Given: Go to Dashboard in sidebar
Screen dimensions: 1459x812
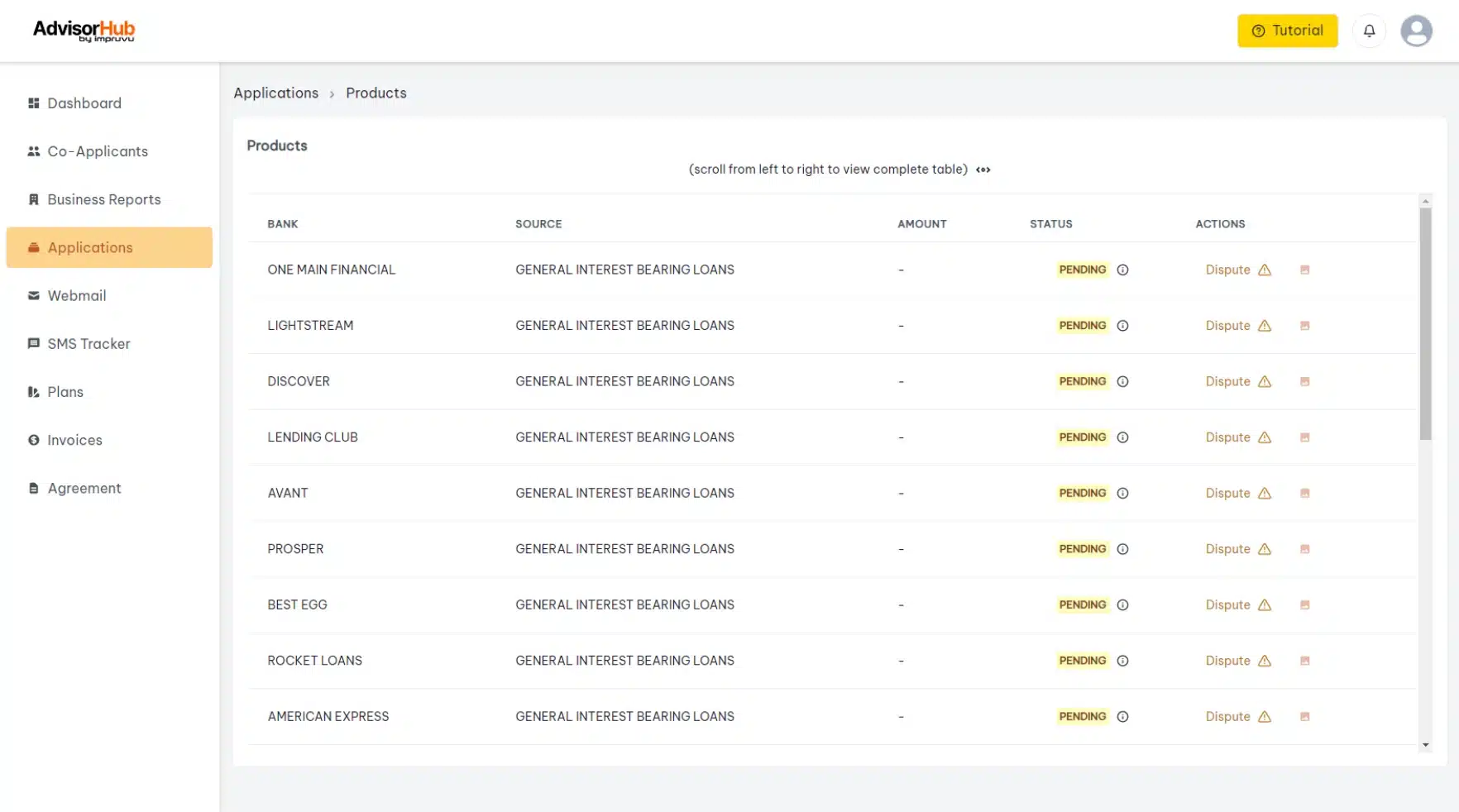Looking at the screenshot, I should coord(84,103).
